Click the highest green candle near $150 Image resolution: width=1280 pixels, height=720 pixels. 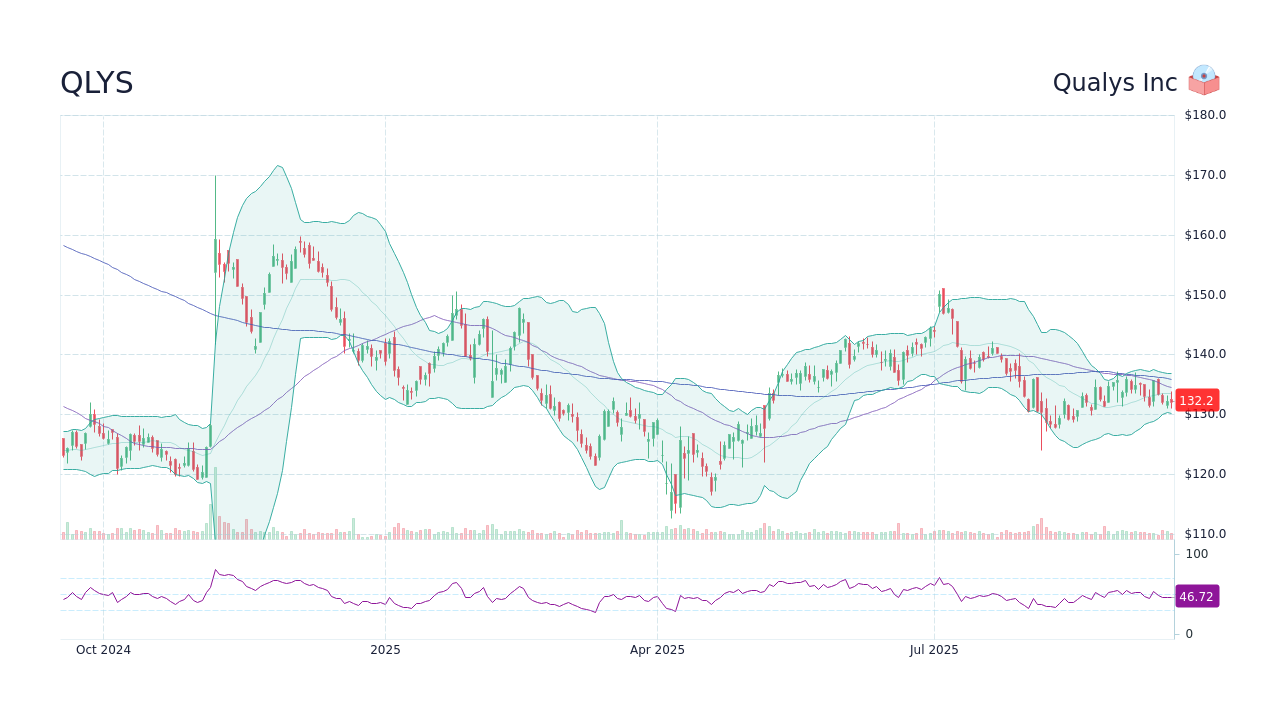[x=941, y=300]
